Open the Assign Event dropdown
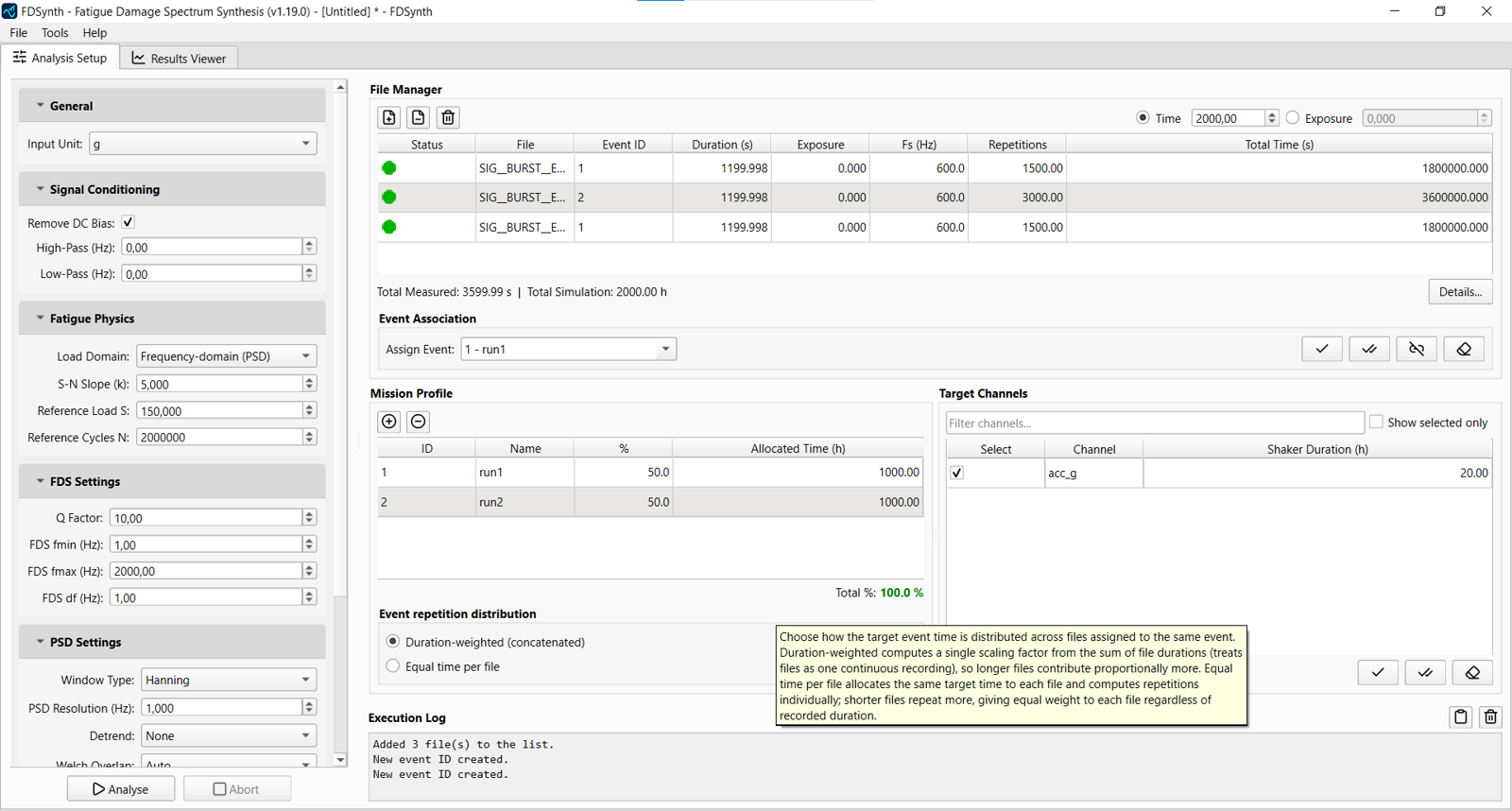 point(568,349)
